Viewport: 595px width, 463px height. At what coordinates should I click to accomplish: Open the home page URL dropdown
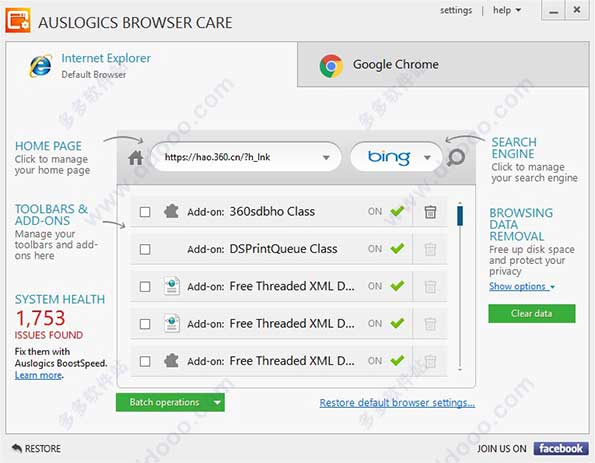[326, 157]
